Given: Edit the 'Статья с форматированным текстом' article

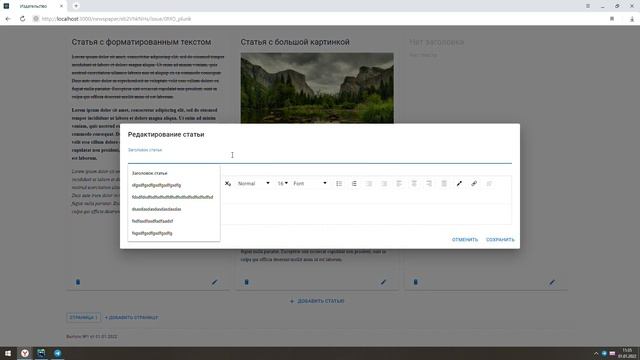Looking at the screenshot, I should click(x=214, y=282).
